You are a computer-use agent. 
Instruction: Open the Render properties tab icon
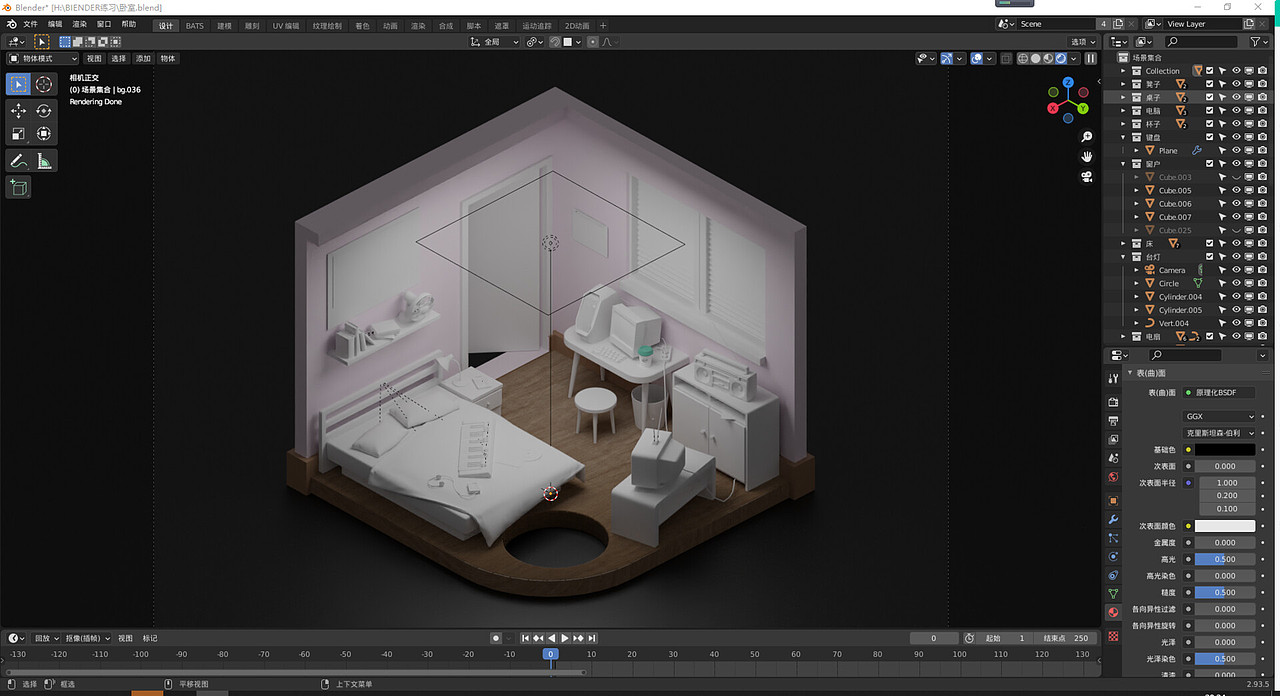(1113, 402)
